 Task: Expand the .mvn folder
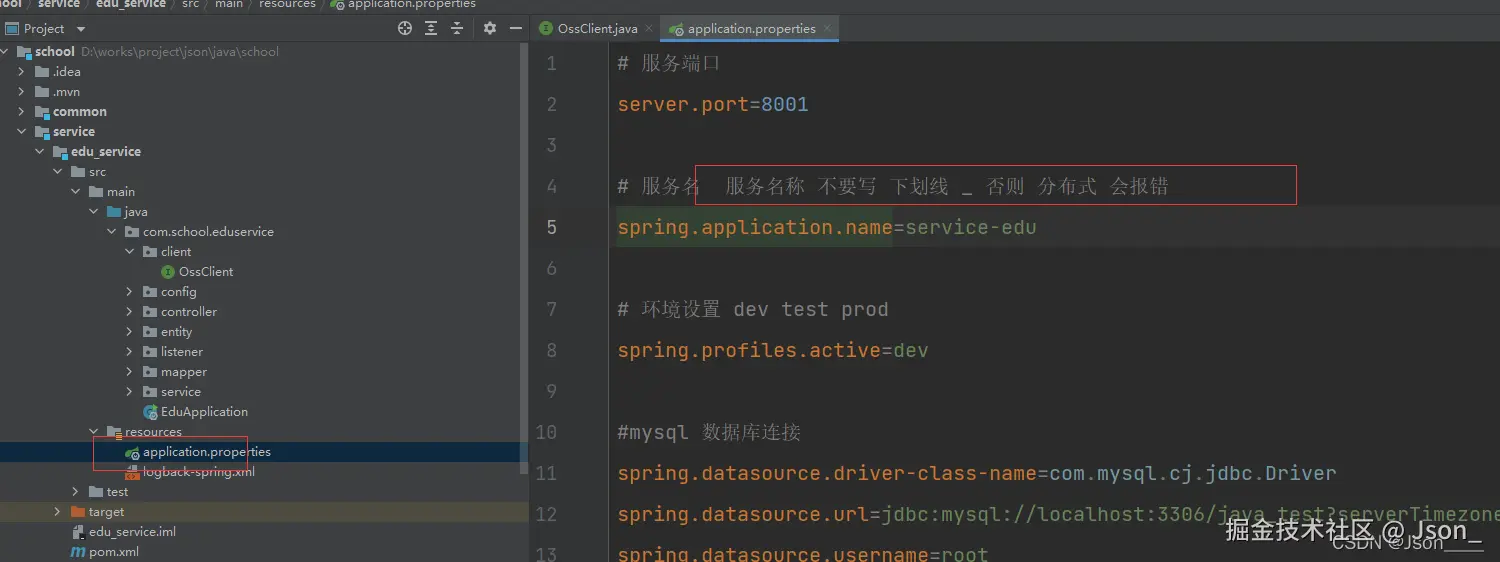click(22, 92)
